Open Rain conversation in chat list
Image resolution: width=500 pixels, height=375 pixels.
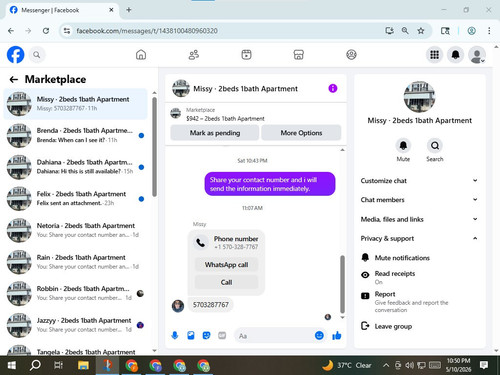coord(75,262)
